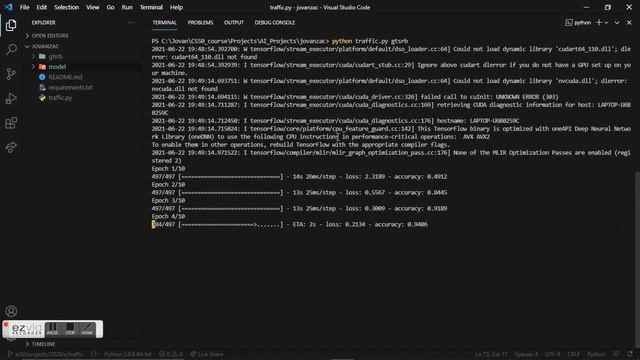Click the Spaces: 4 indentation setting

pyautogui.click(x=526, y=354)
